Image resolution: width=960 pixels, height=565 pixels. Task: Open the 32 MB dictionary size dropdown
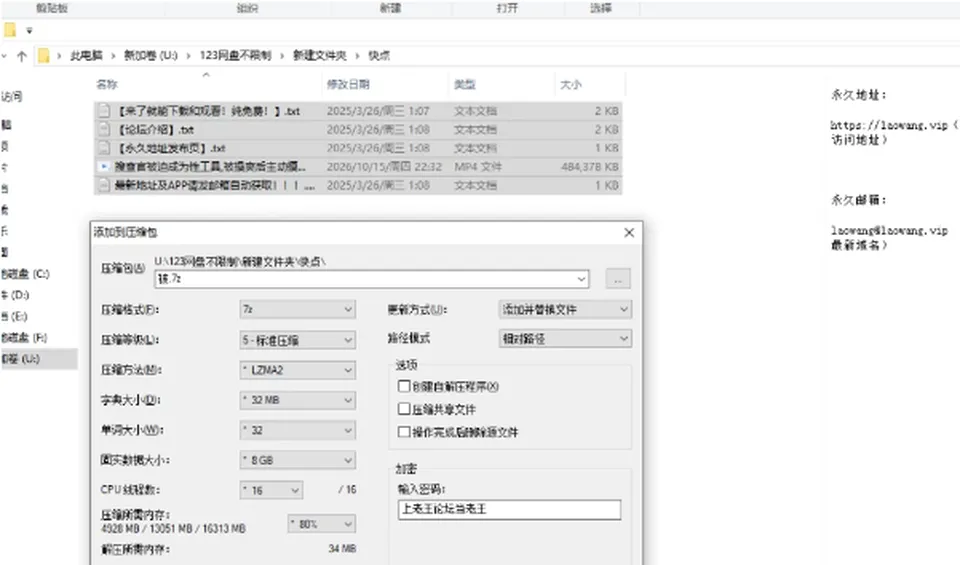pyautogui.click(x=298, y=400)
